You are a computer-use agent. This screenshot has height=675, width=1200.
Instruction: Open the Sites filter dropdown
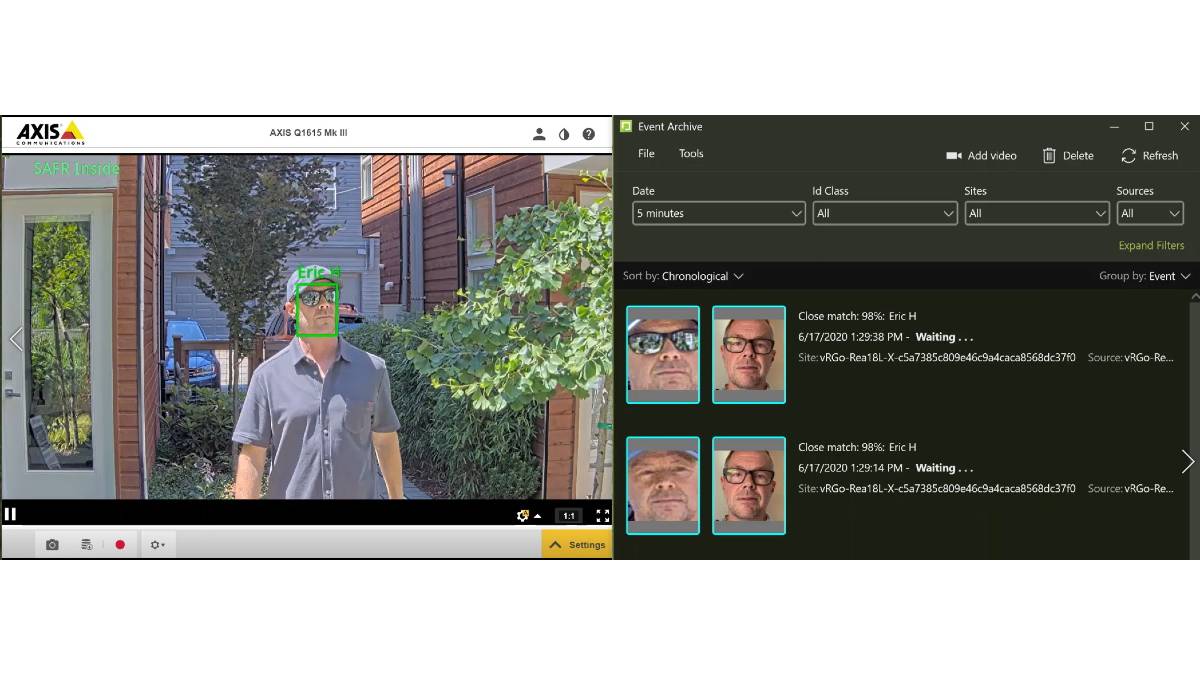1037,213
